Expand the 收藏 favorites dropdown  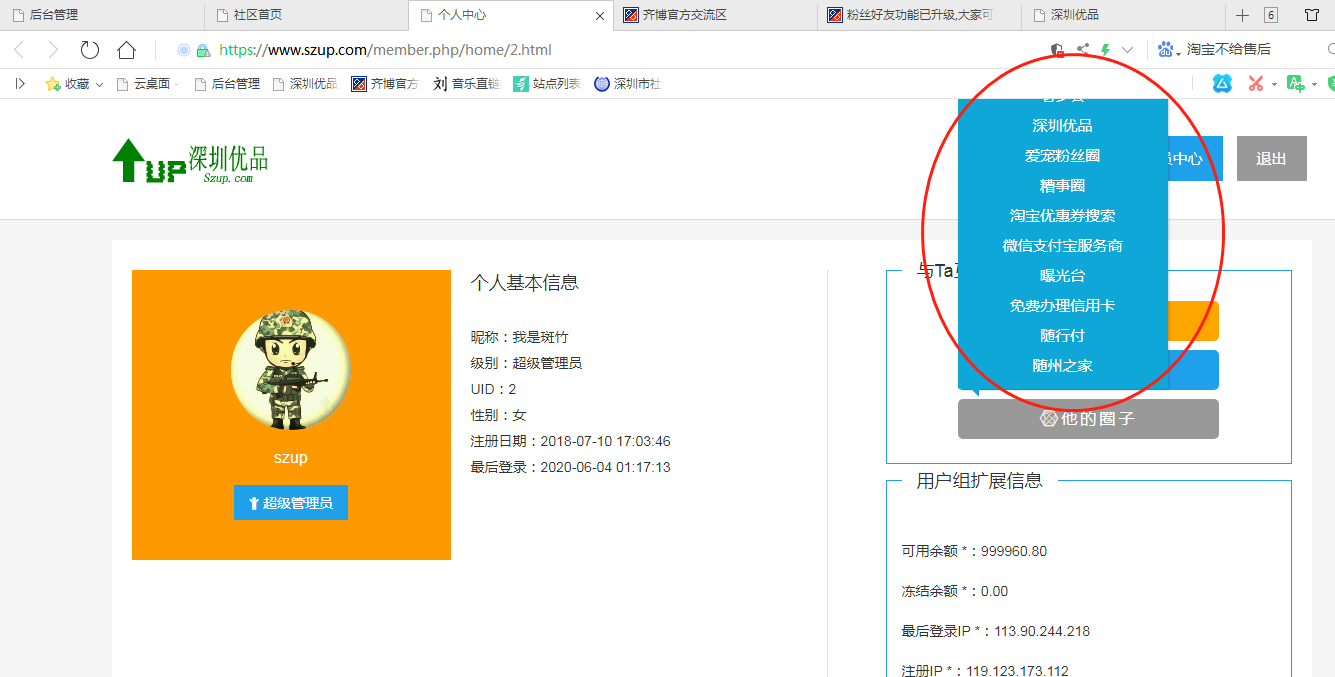click(99, 85)
